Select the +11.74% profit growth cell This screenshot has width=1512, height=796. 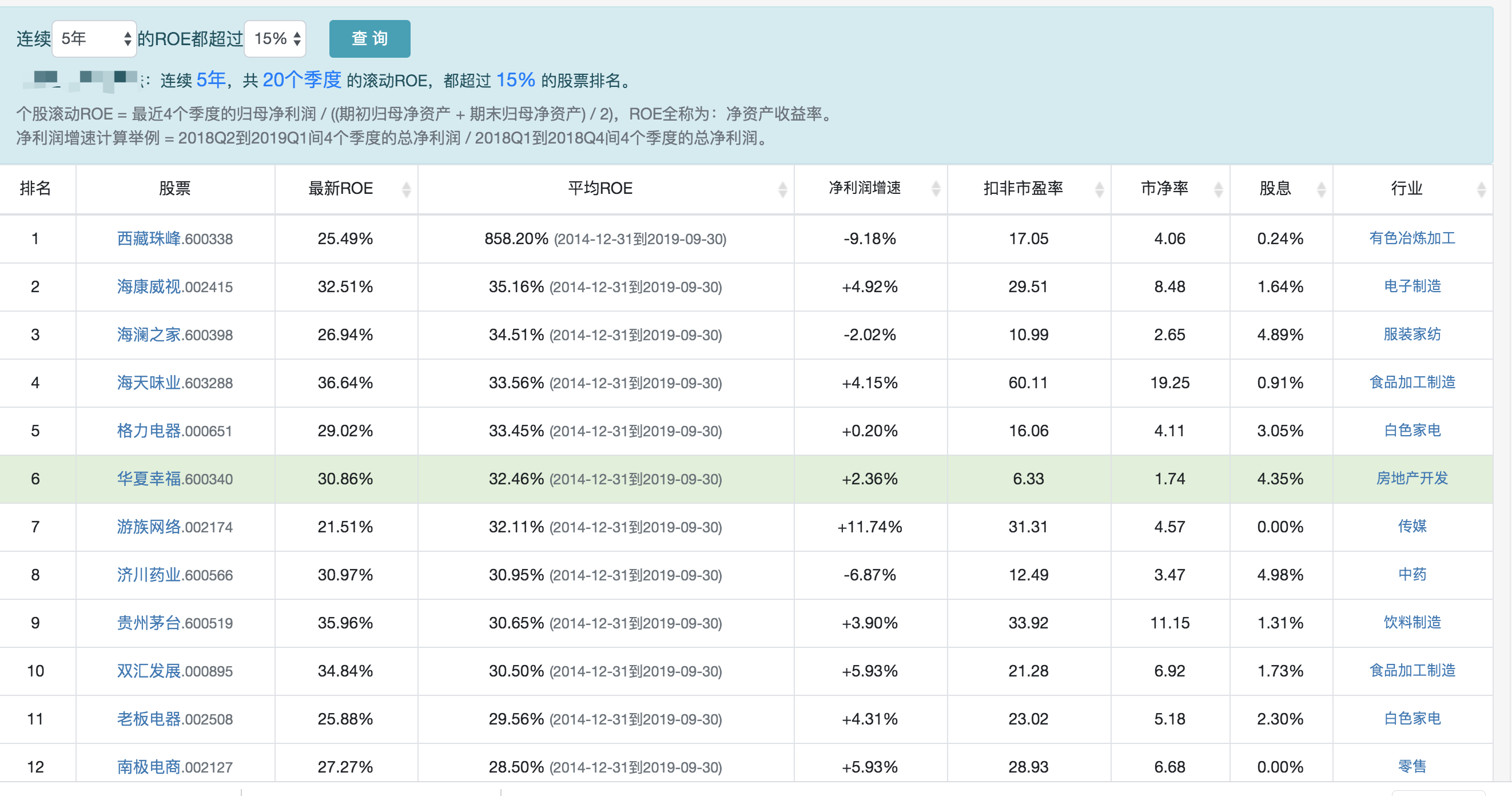pos(869,527)
